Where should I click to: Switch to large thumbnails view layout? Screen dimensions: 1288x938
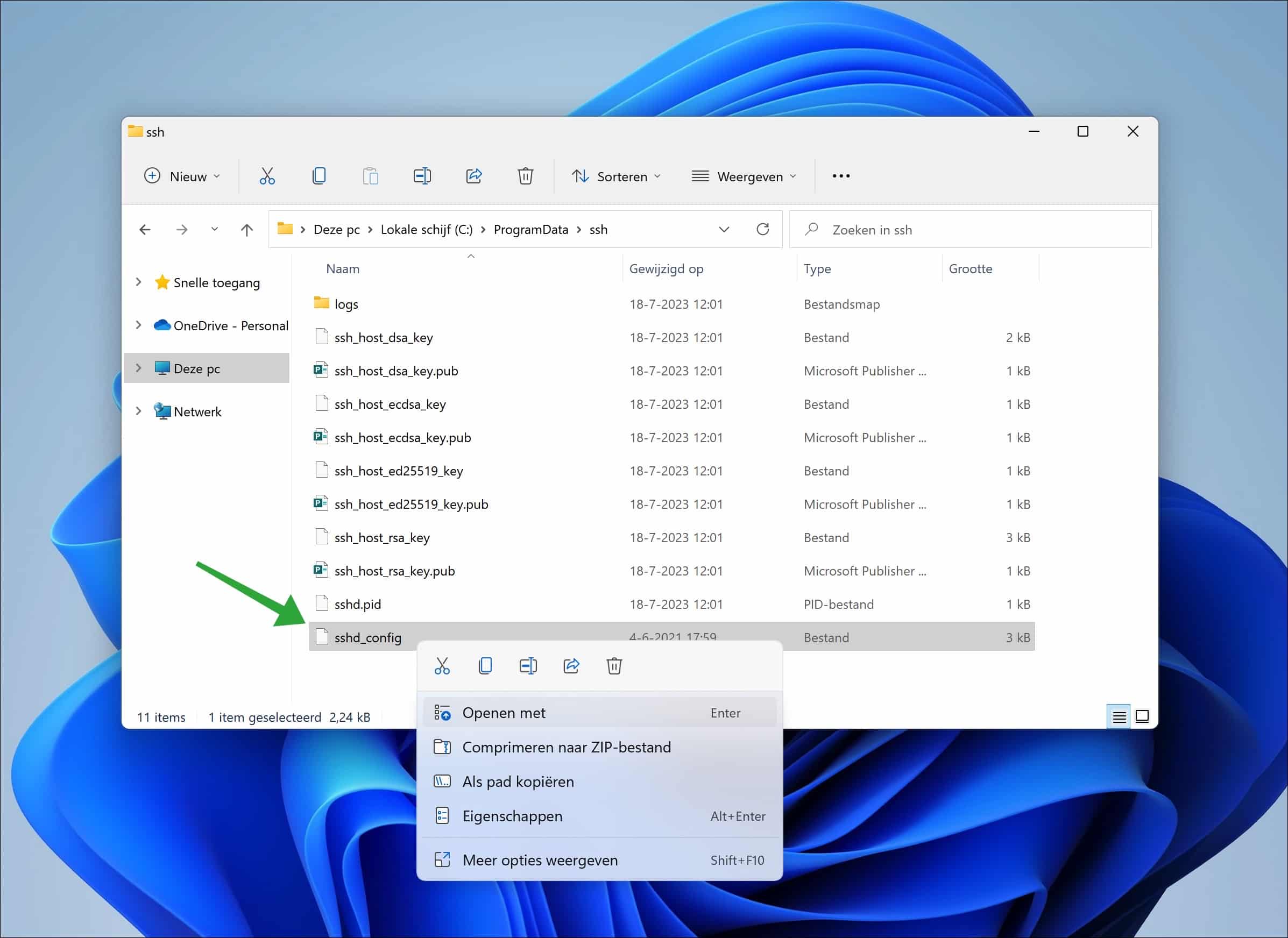coord(1142,716)
